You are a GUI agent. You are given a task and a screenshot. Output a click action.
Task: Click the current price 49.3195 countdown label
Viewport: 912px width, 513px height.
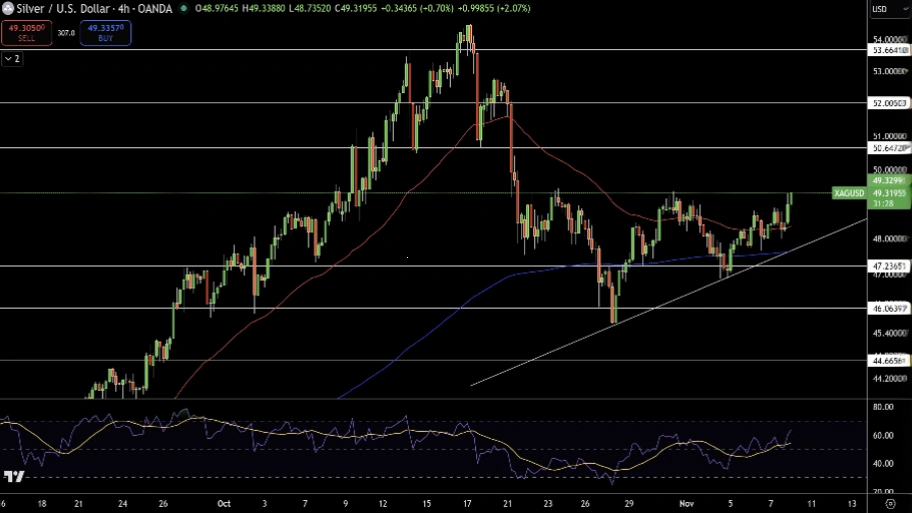[x=889, y=192]
